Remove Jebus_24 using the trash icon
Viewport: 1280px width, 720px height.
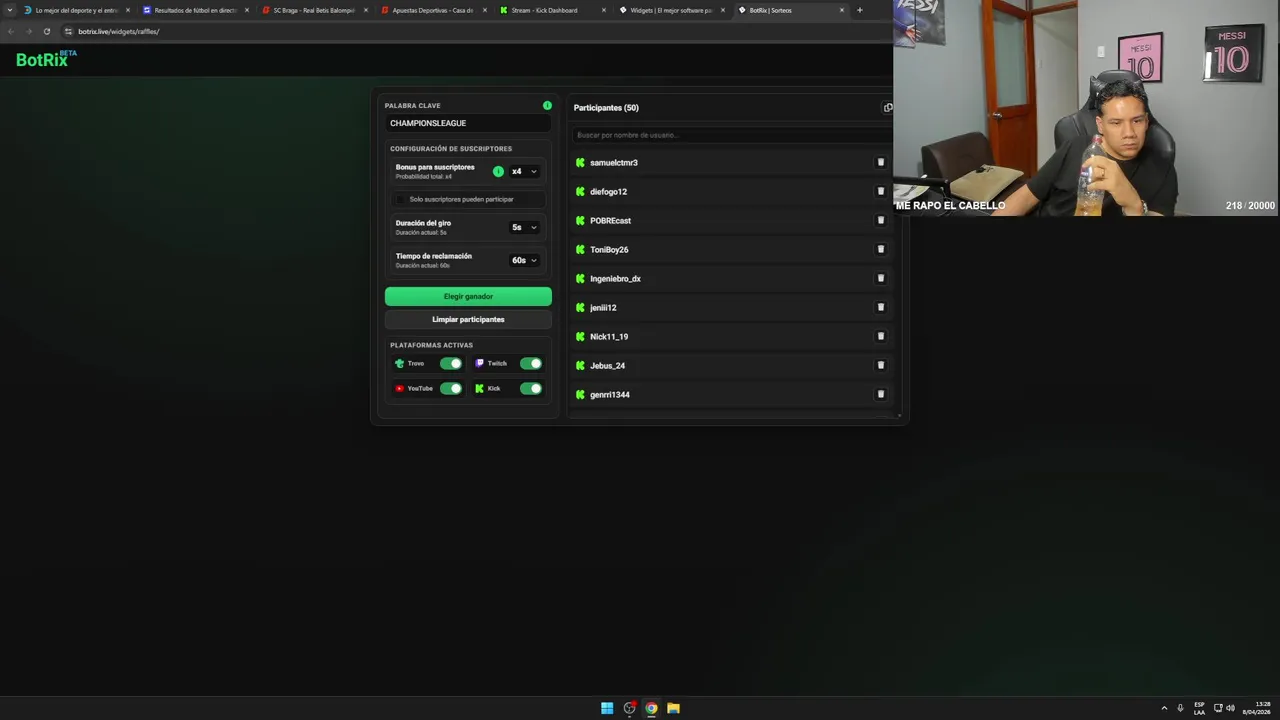[881, 365]
